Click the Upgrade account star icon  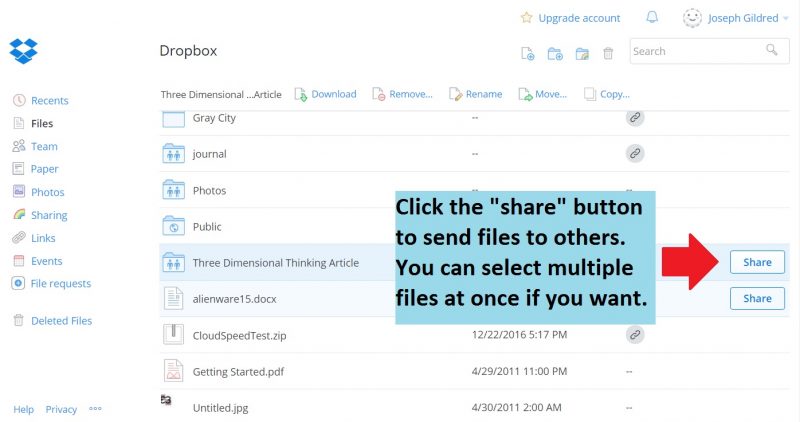pyautogui.click(x=526, y=18)
